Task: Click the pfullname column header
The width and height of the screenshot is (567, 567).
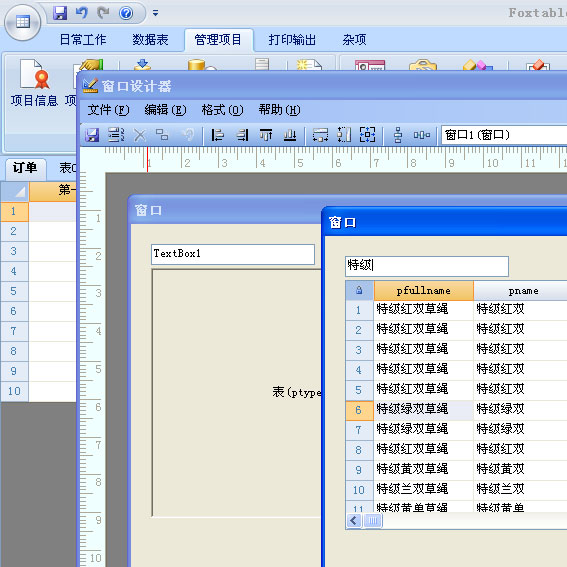Action: (x=423, y=291)
